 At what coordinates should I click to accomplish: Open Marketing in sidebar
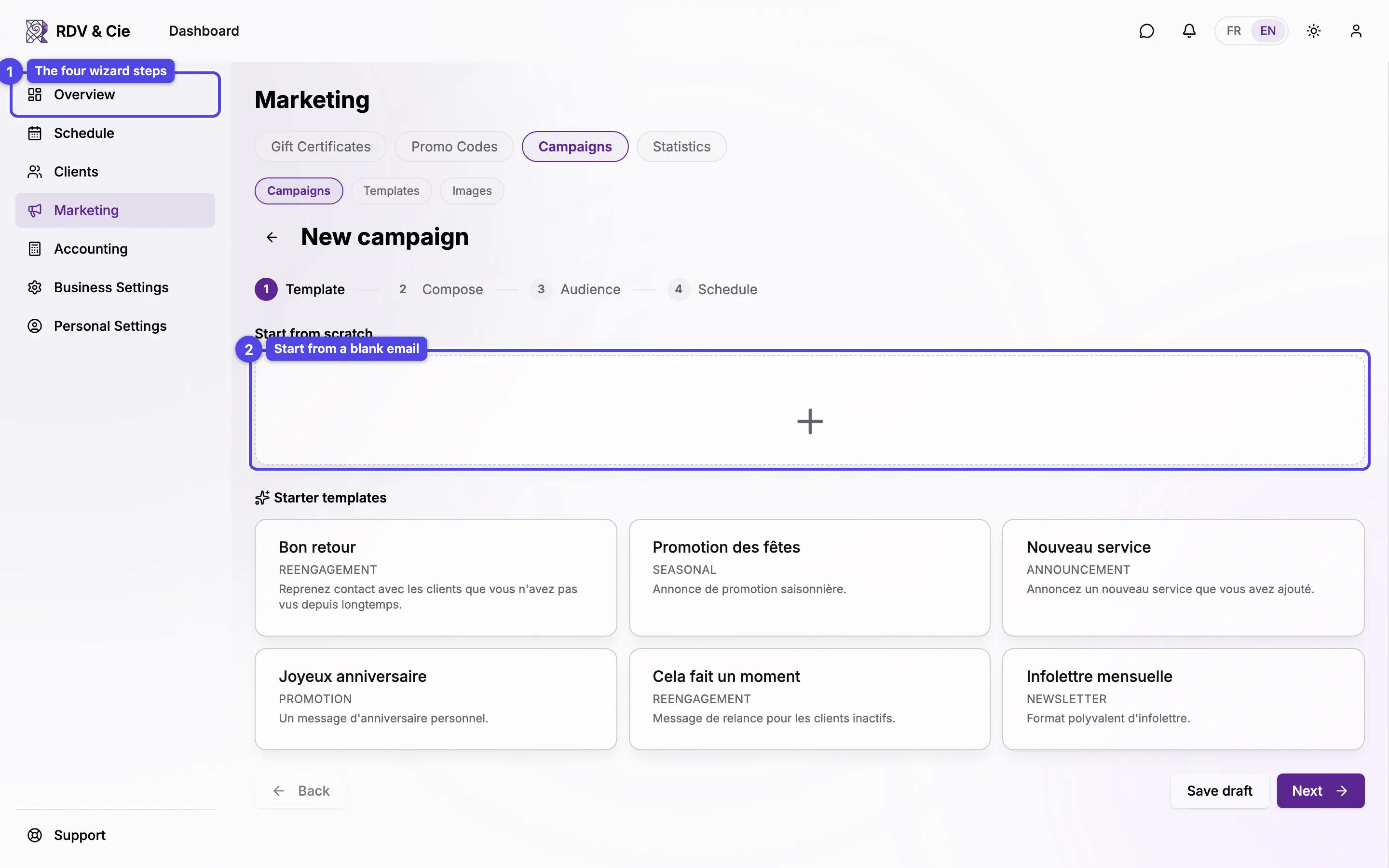click(x=115, y=210)
